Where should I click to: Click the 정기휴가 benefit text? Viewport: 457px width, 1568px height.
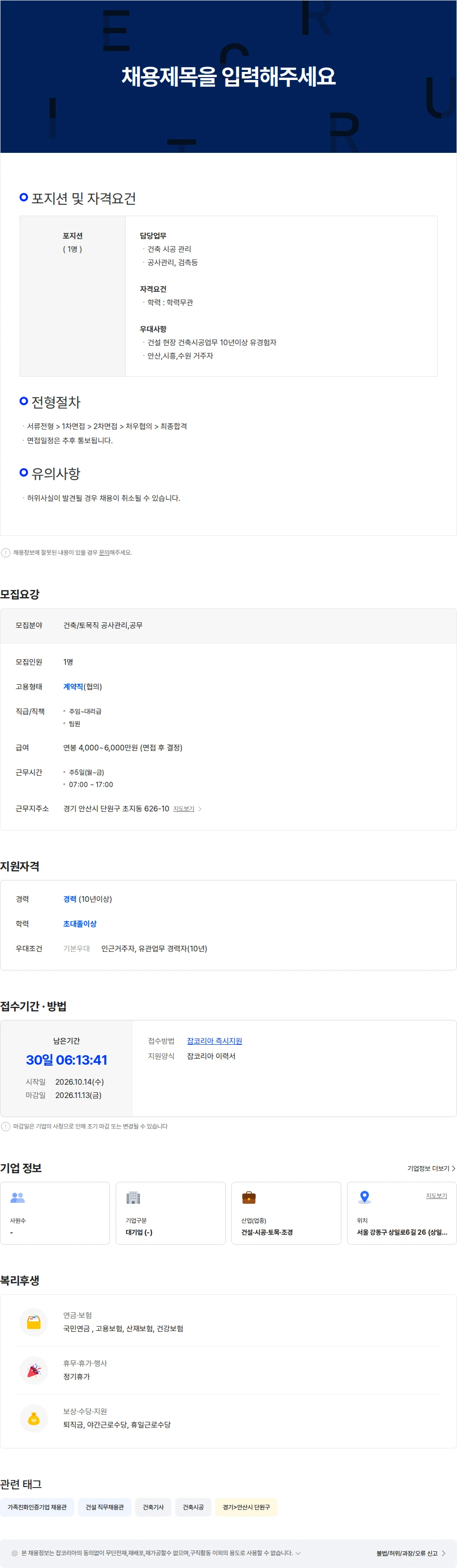click(77, 1377)
